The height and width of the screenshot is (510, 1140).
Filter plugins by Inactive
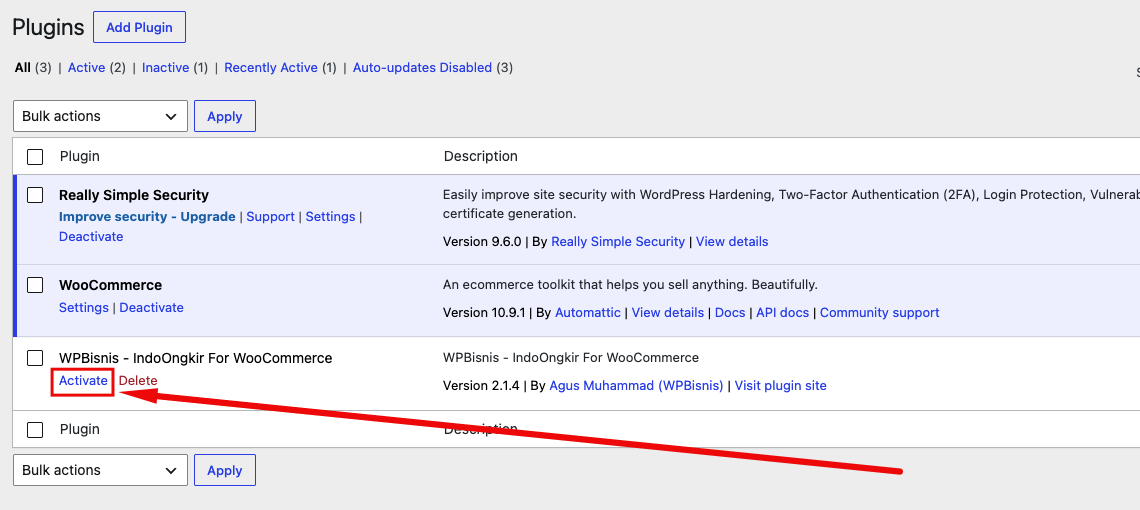click(166, 68)
